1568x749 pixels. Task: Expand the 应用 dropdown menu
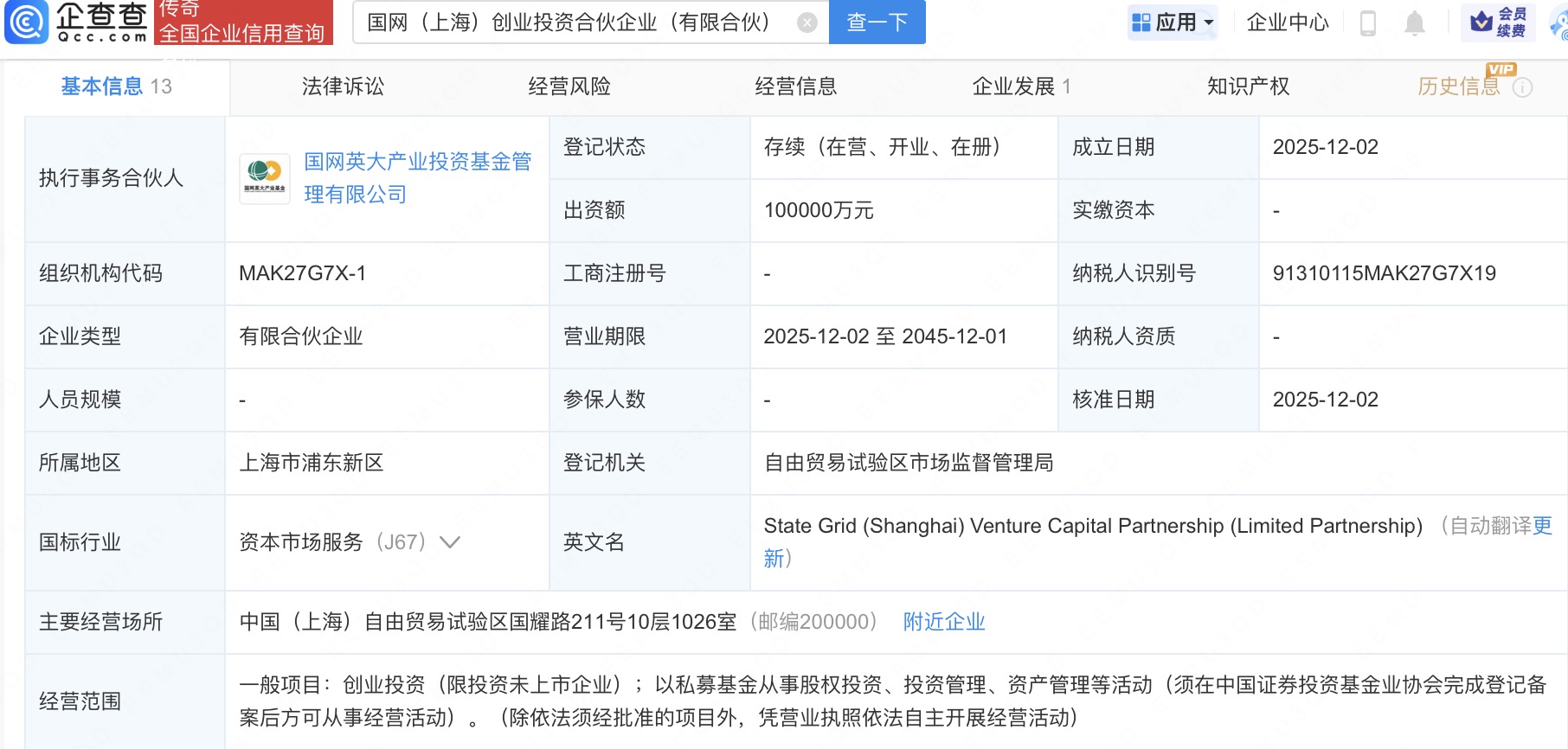coord(1173,22)
